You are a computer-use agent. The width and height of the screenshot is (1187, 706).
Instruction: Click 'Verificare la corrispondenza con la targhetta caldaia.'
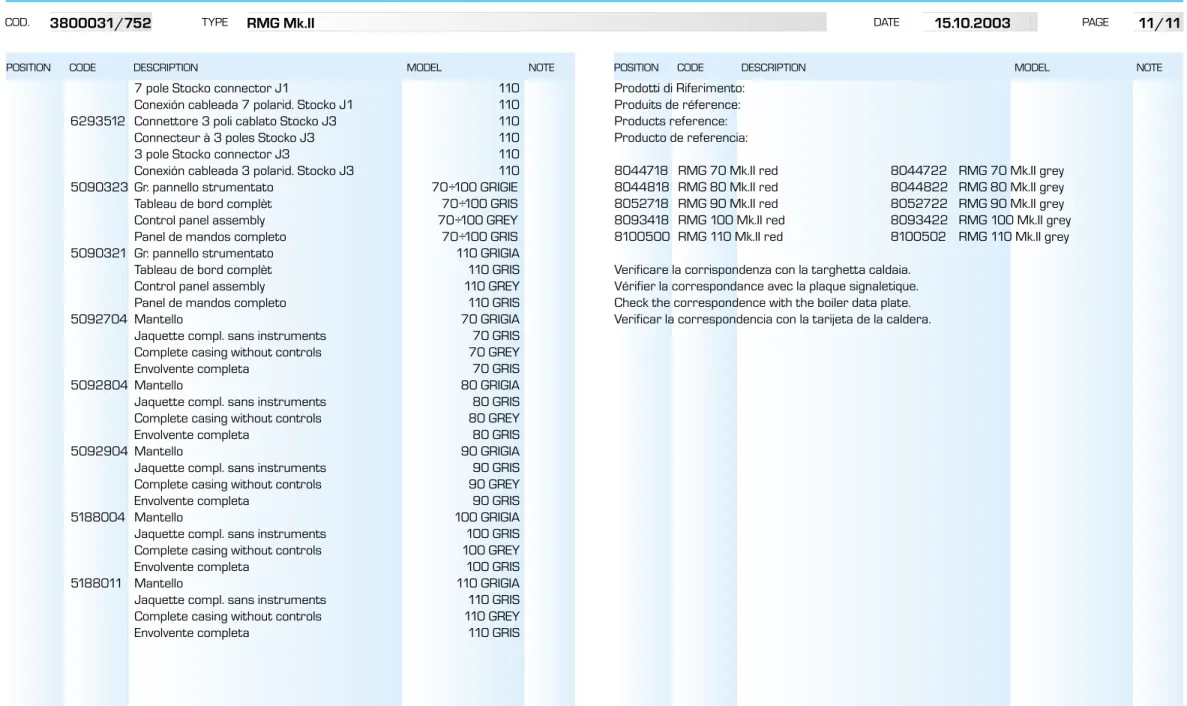(x=762, y=269)
